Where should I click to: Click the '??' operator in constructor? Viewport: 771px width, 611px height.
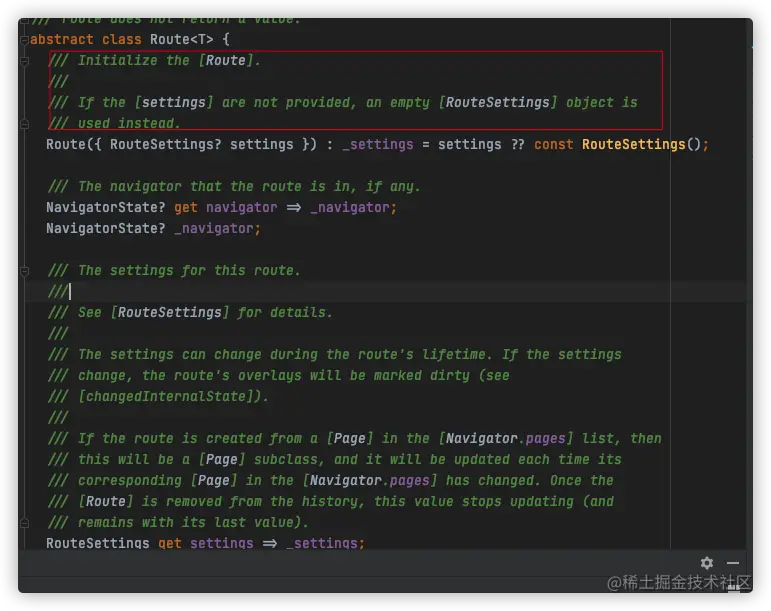[x=517, y=145]
